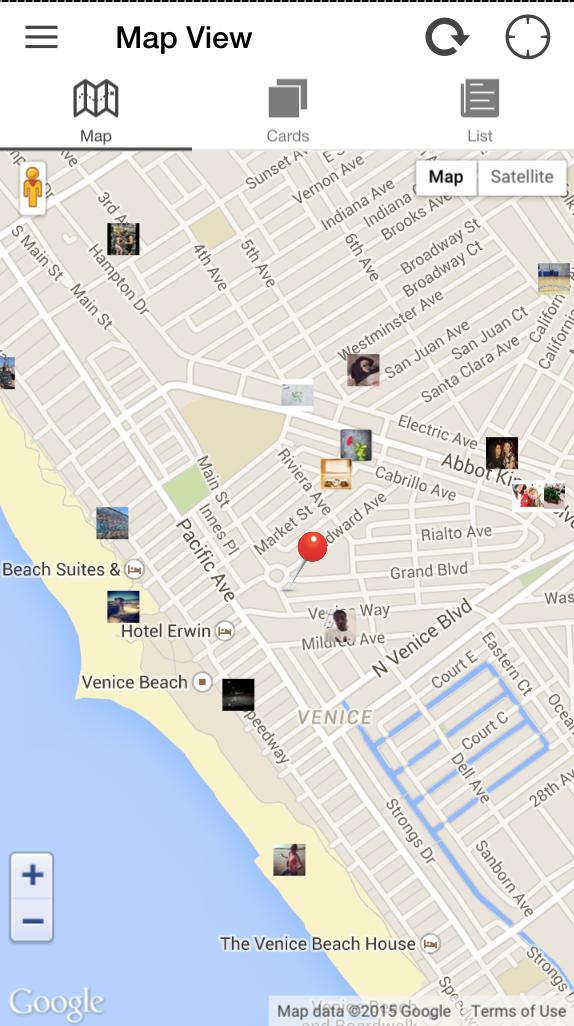The width and height of the screenshot is (574, 1026).
Task: Tap the Venice Beach House hotel icon
Action: pyautogui.click(x=431, y=944)
